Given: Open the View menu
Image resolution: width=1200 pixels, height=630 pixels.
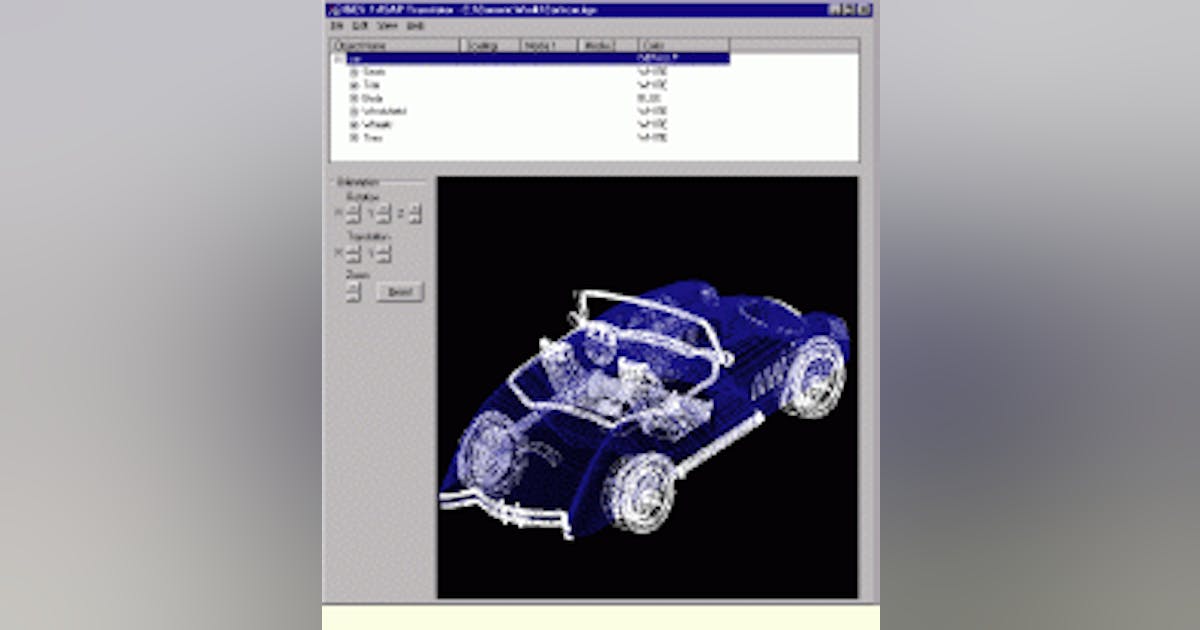Looking at the screenshot, I should click(387, 26).
